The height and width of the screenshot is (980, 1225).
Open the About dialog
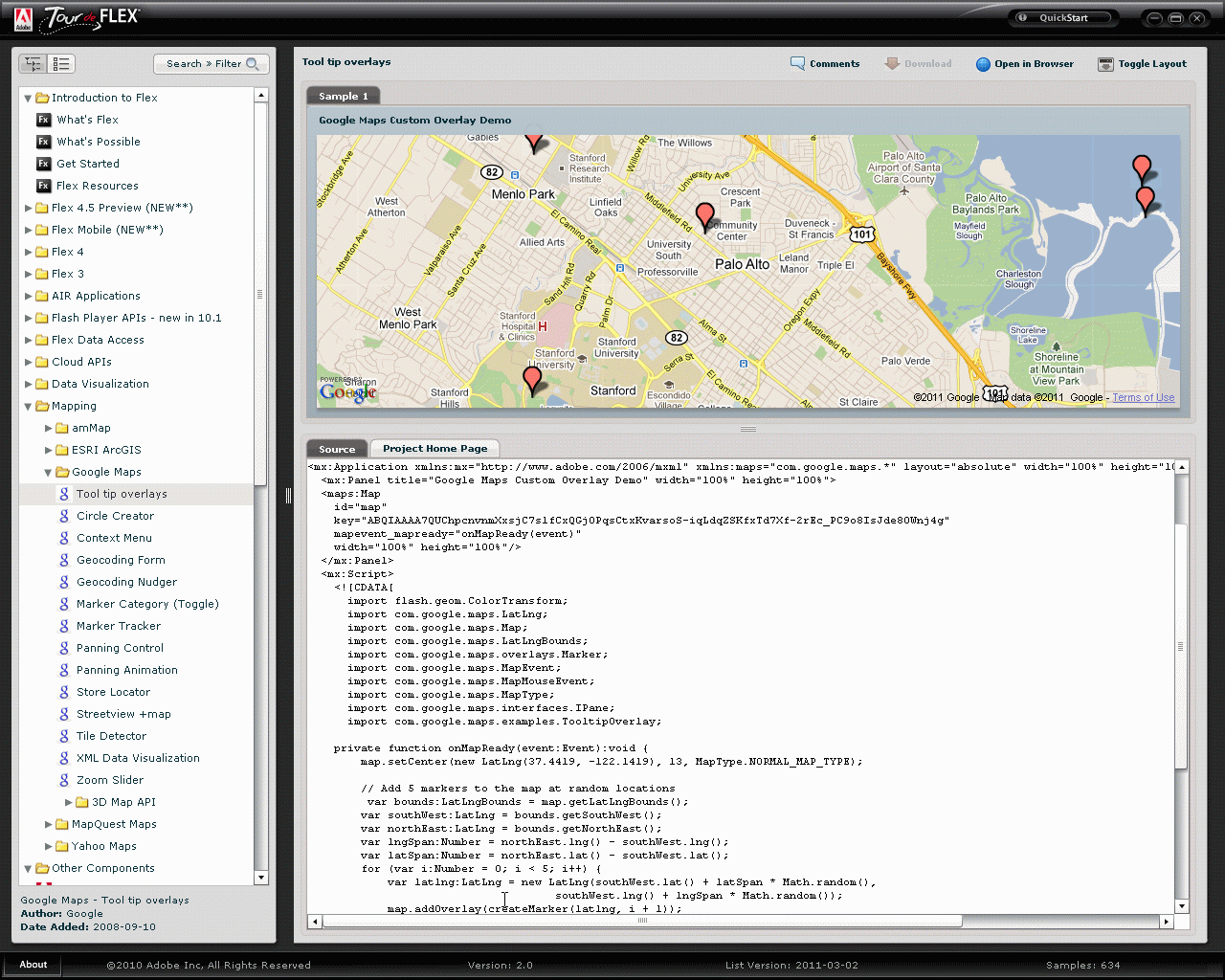click(x=33, y=965)
